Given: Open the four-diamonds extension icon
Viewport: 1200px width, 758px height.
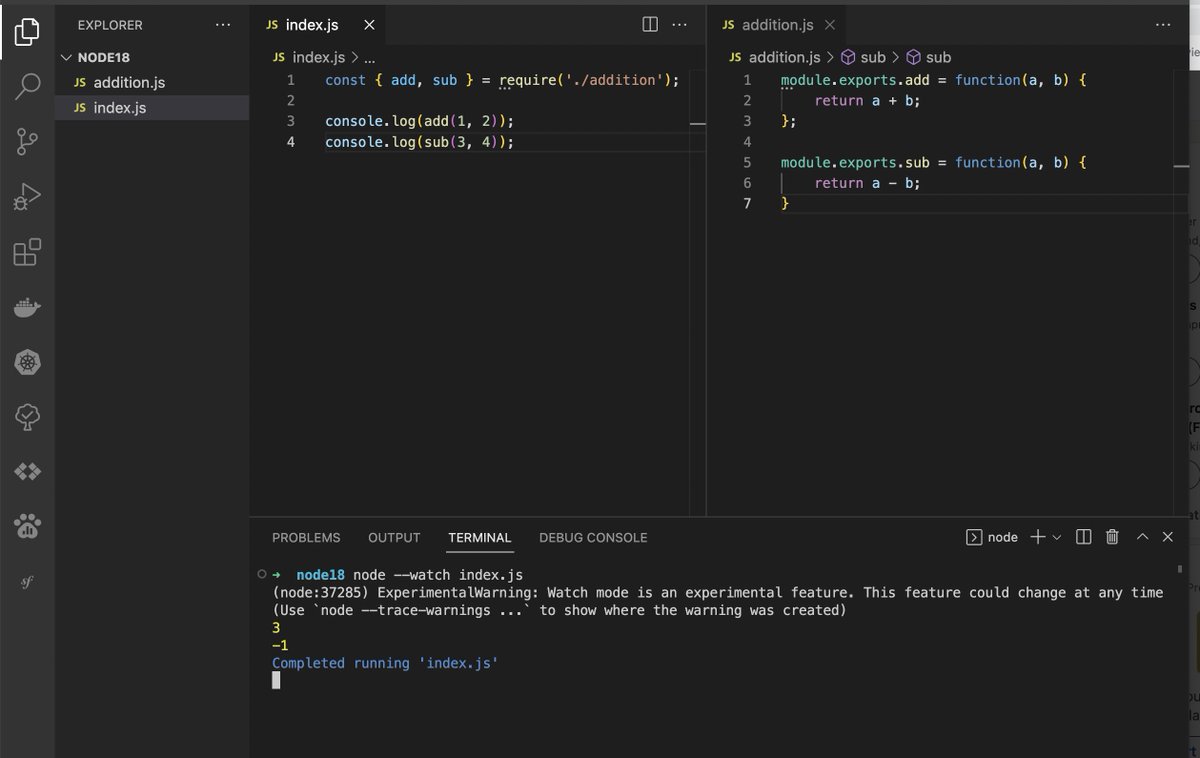Looking at the screenshot, I should (27, 471).
